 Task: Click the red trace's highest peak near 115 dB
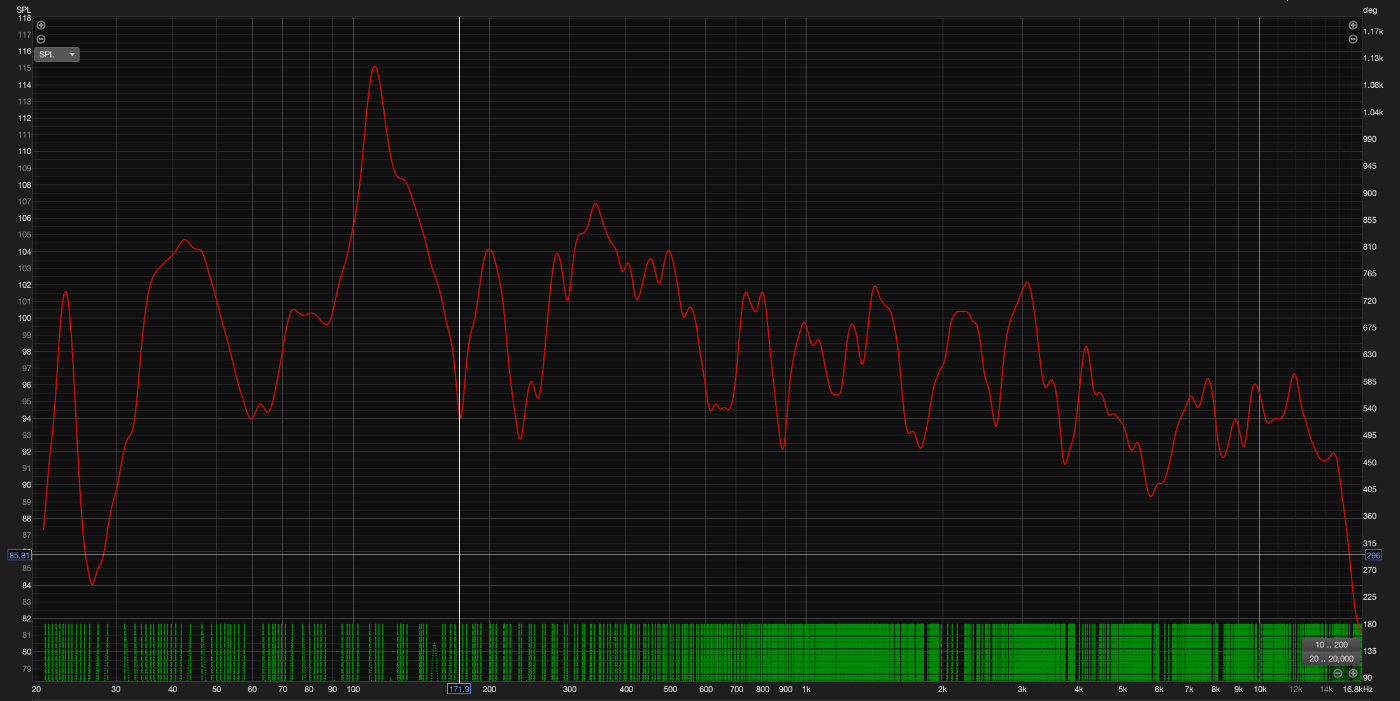(x=375, y=67)
